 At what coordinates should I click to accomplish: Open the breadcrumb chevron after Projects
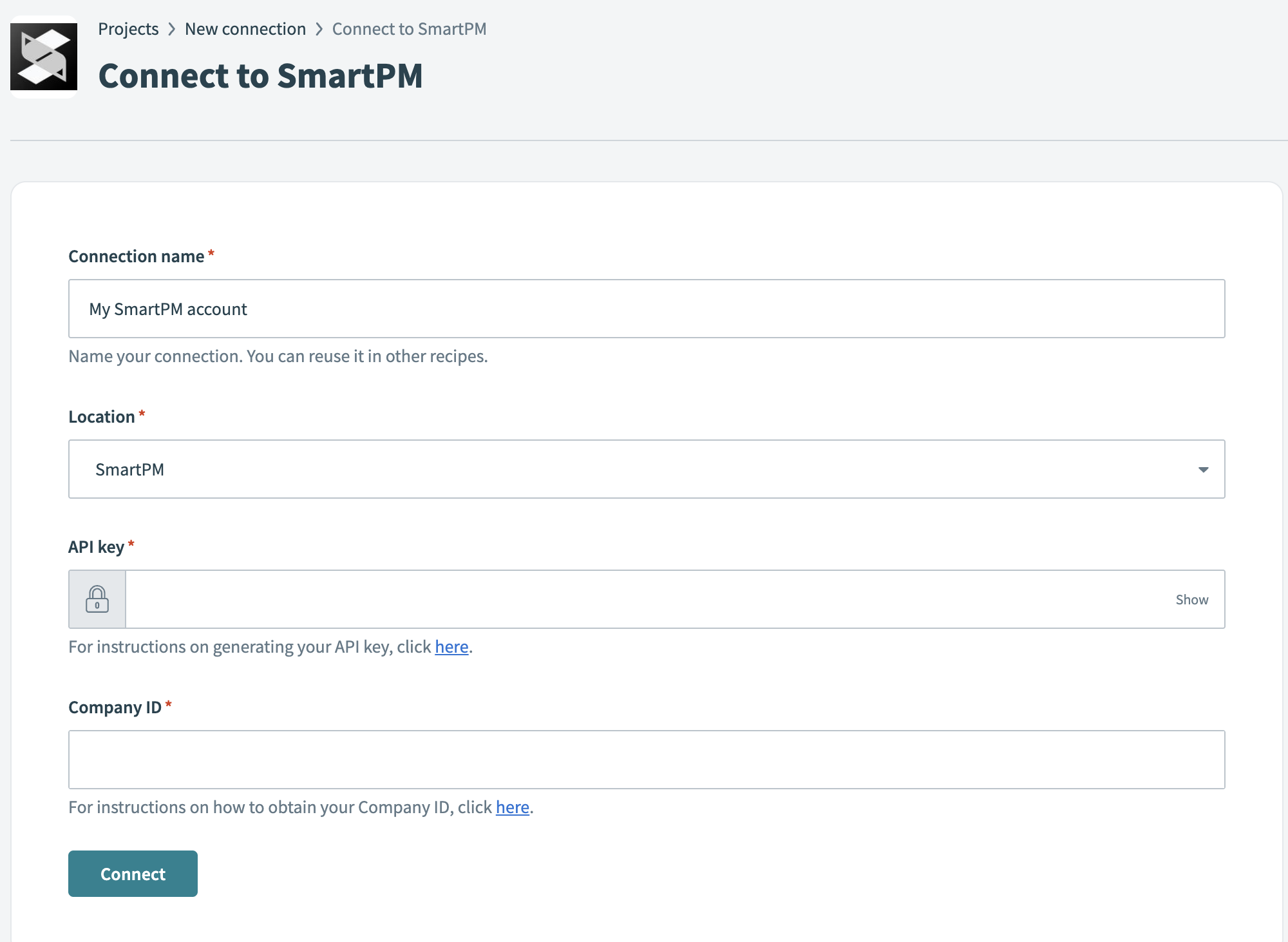coord(171,29)
